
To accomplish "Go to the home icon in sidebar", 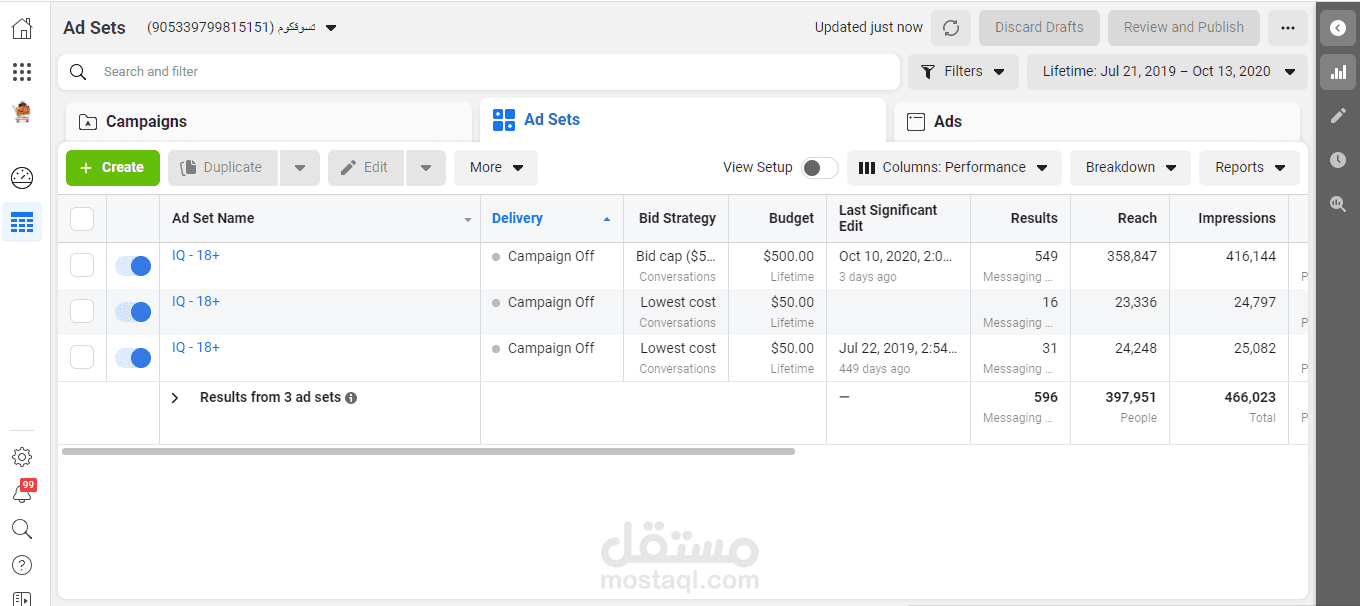I will coord(22,28).
